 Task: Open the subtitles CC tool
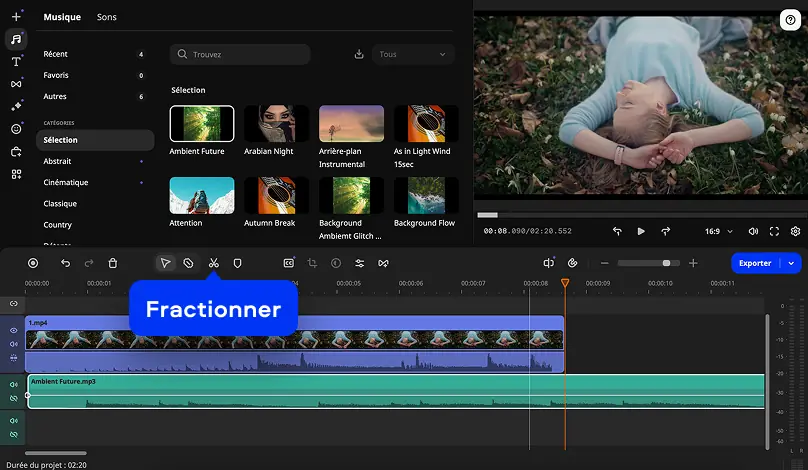click(289, 263)
